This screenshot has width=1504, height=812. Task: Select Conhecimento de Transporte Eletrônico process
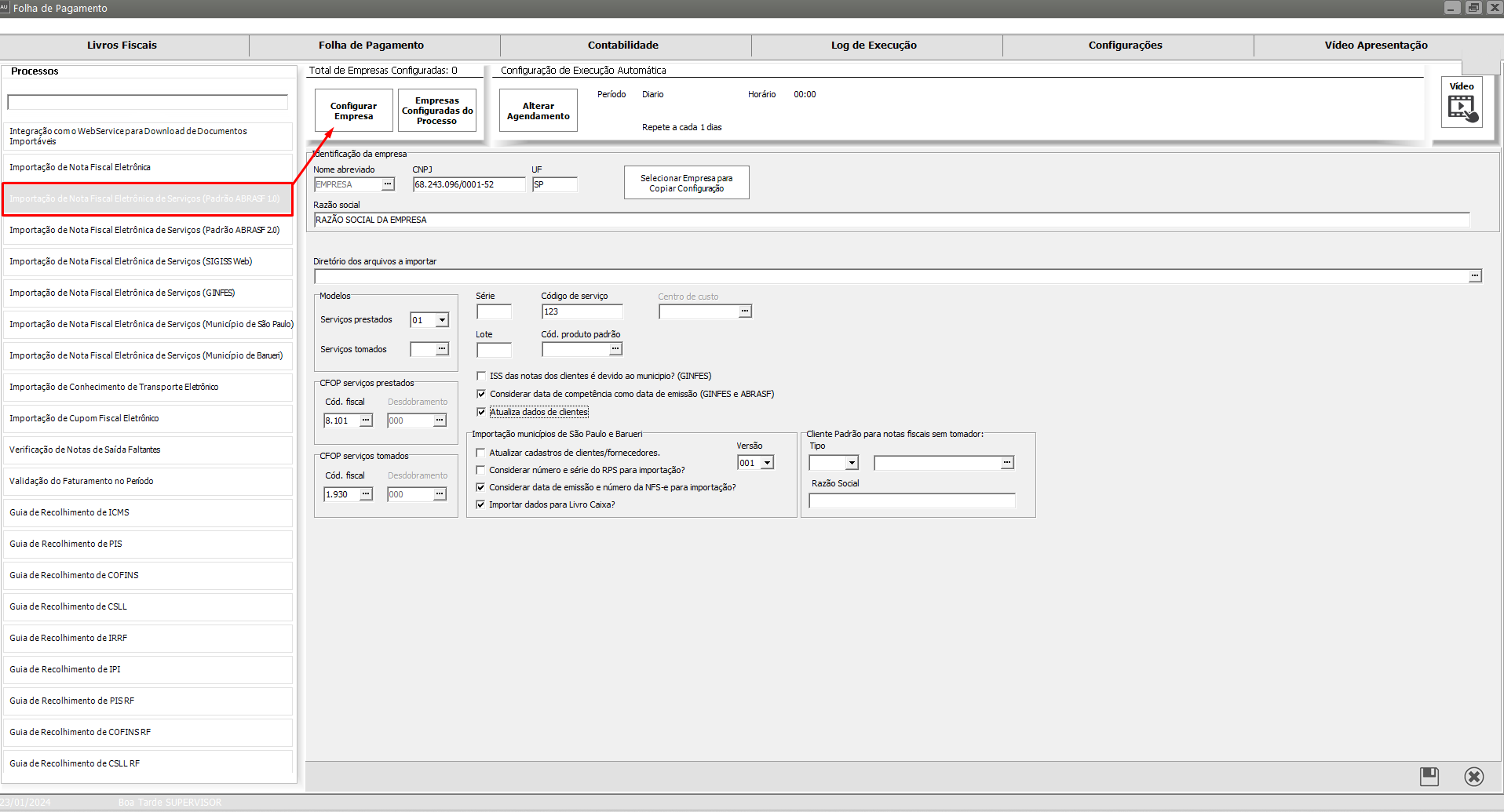click(148, 388)
